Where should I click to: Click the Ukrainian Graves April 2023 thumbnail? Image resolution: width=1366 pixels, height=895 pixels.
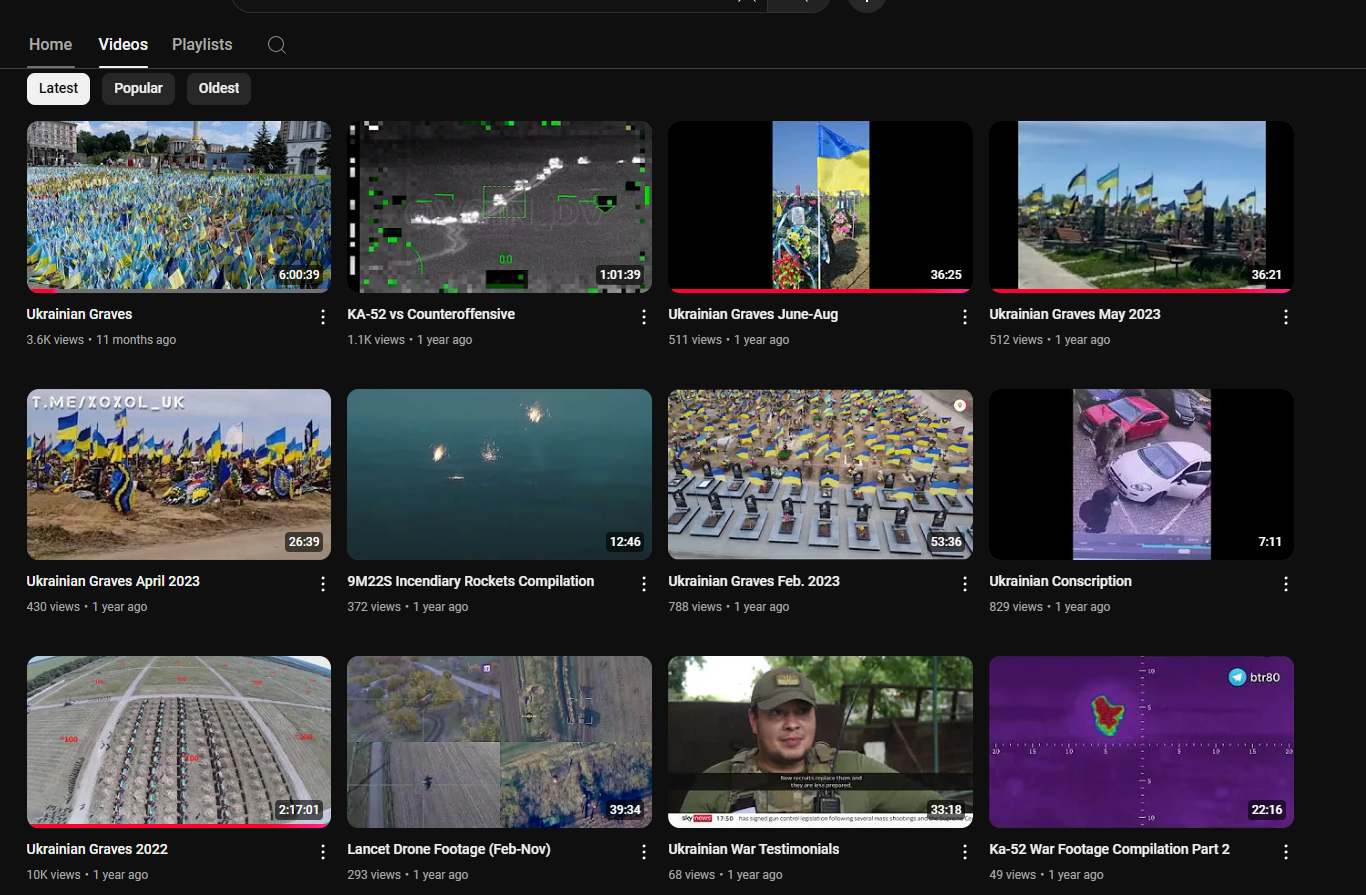[179, 474]
